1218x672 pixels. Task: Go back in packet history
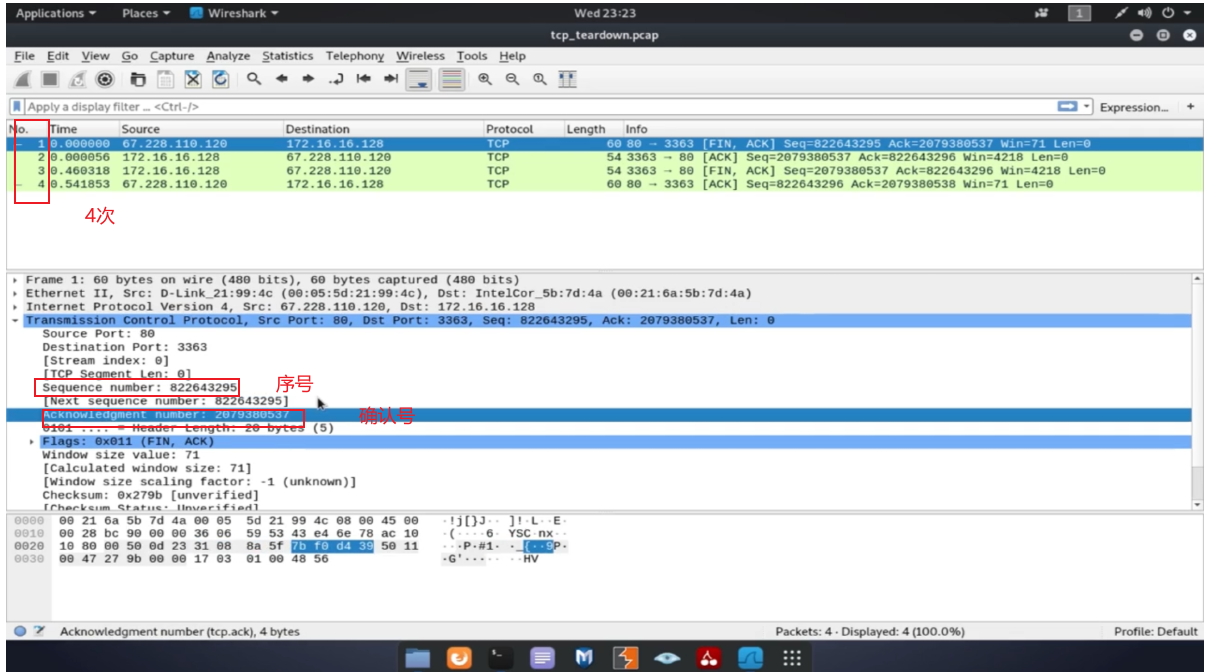pyautogui.click(x=283, y=79)
